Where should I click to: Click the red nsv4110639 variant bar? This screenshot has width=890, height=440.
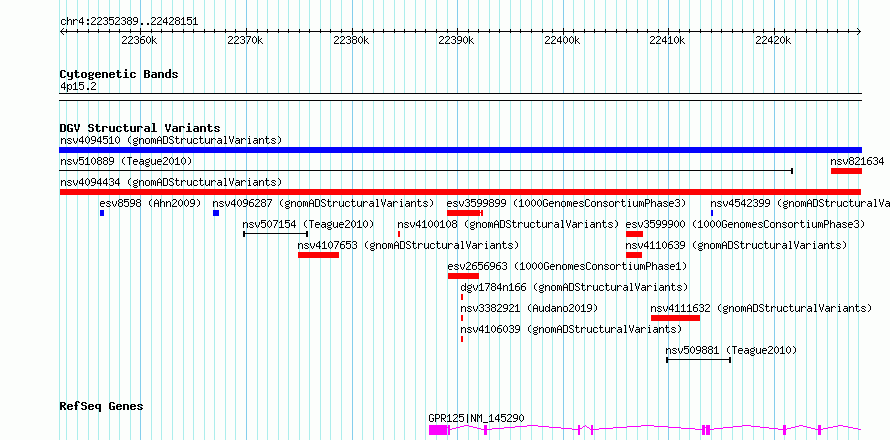tap(633, 255)
